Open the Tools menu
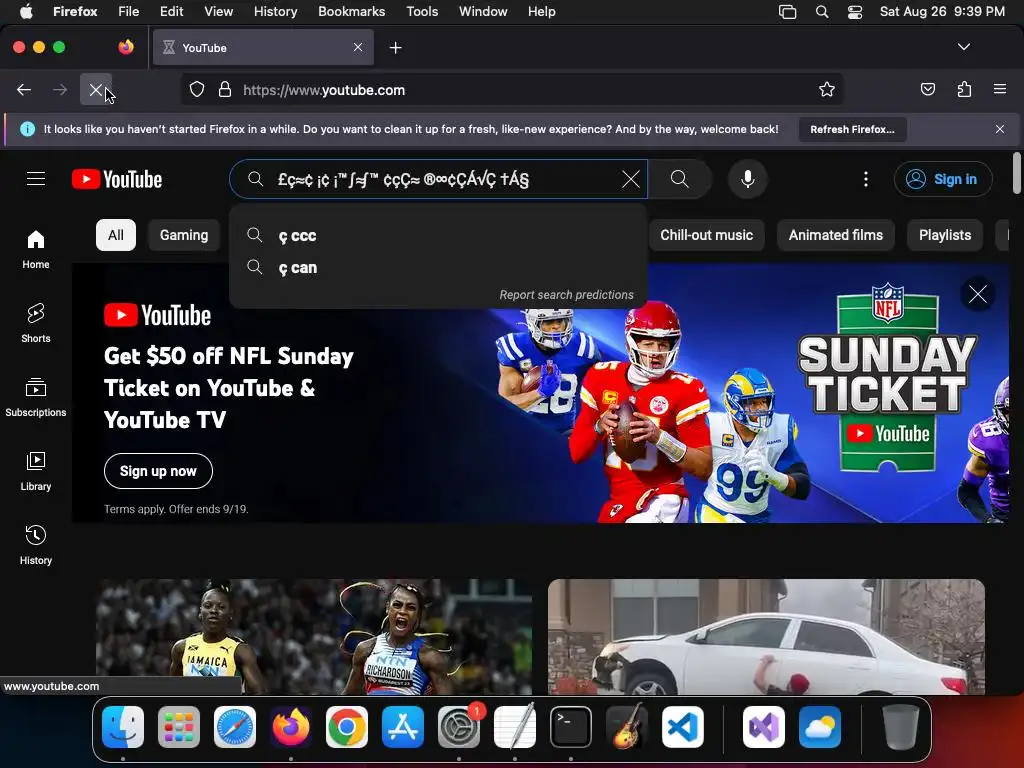 pos(422,11)
